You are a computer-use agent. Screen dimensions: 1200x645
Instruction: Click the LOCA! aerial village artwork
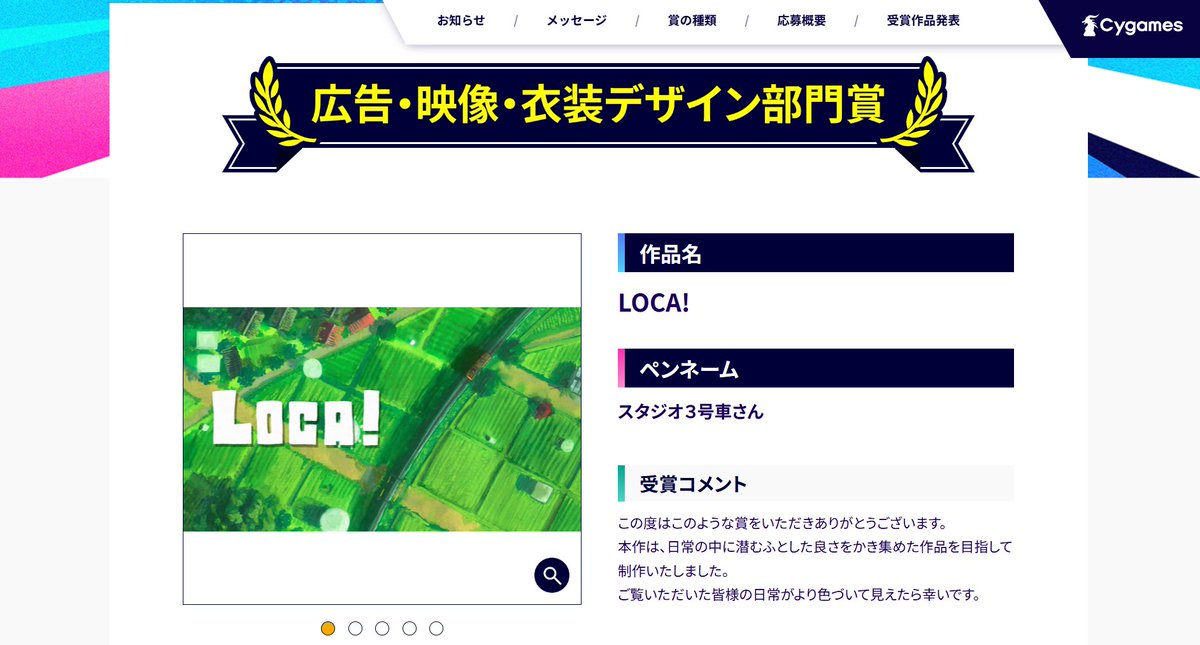(x=381, y=420)
